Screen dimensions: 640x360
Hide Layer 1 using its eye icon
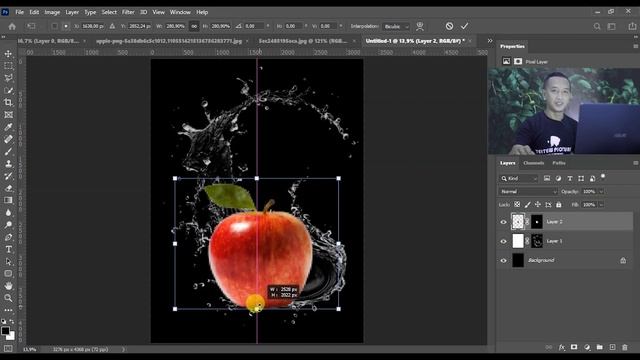503,241
